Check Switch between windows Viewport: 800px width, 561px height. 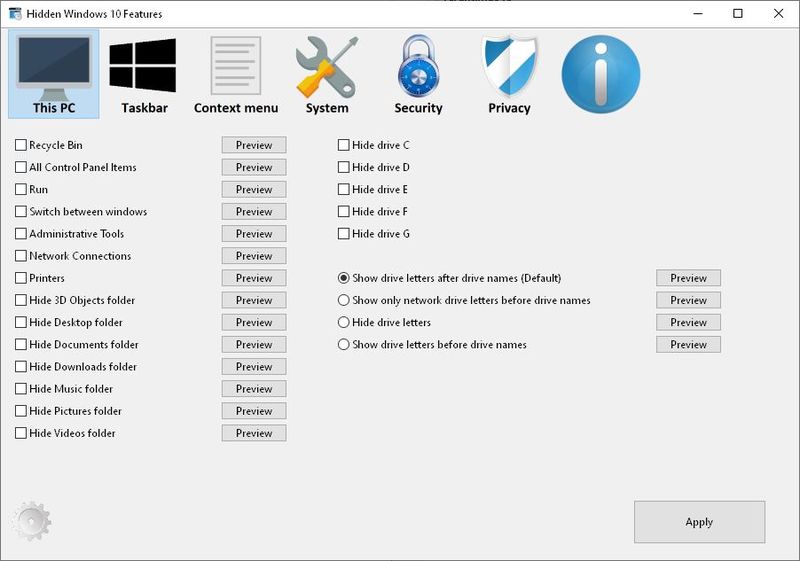21,212
